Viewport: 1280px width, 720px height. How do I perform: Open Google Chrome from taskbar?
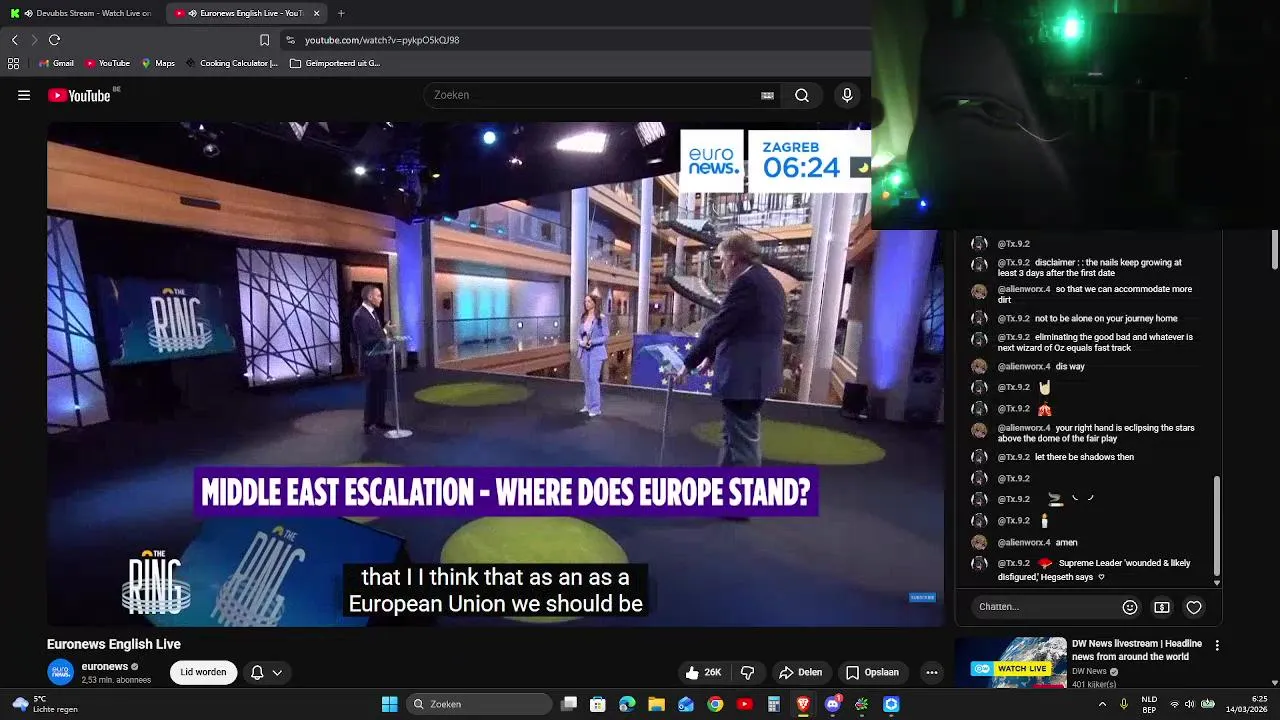pos(715,704)
